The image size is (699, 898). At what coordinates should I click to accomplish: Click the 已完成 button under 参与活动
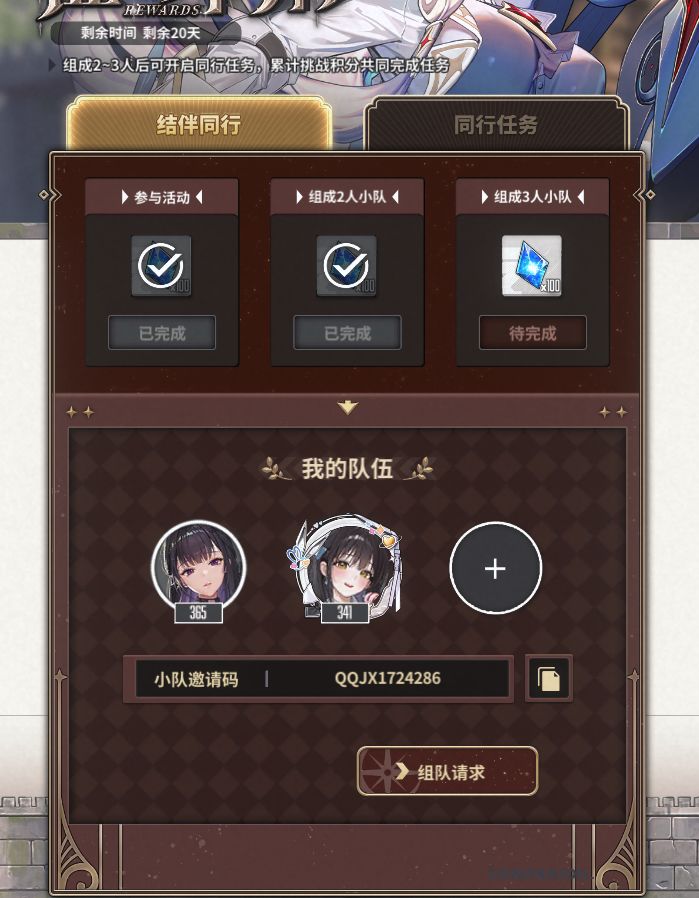coord(162,333)
